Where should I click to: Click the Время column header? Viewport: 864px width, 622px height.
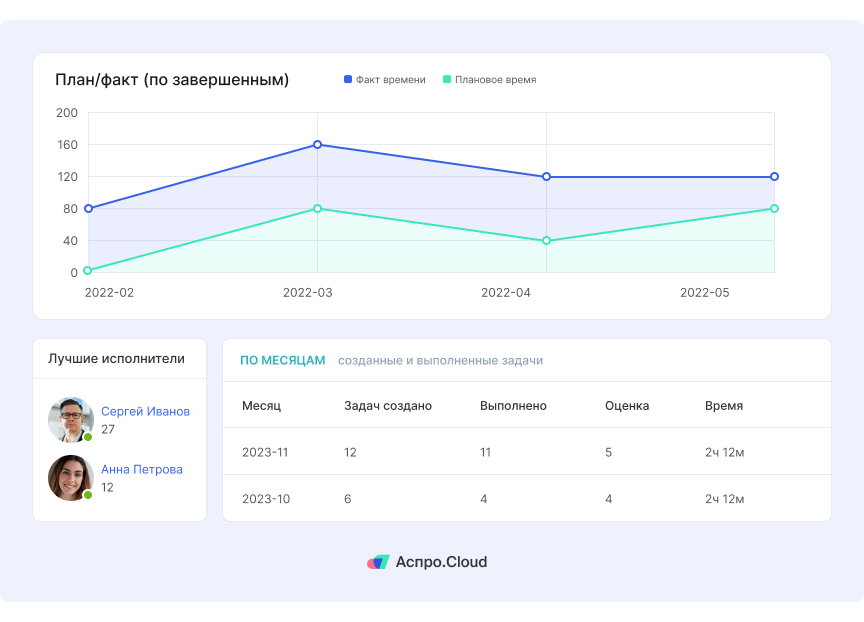pos(723,406)
